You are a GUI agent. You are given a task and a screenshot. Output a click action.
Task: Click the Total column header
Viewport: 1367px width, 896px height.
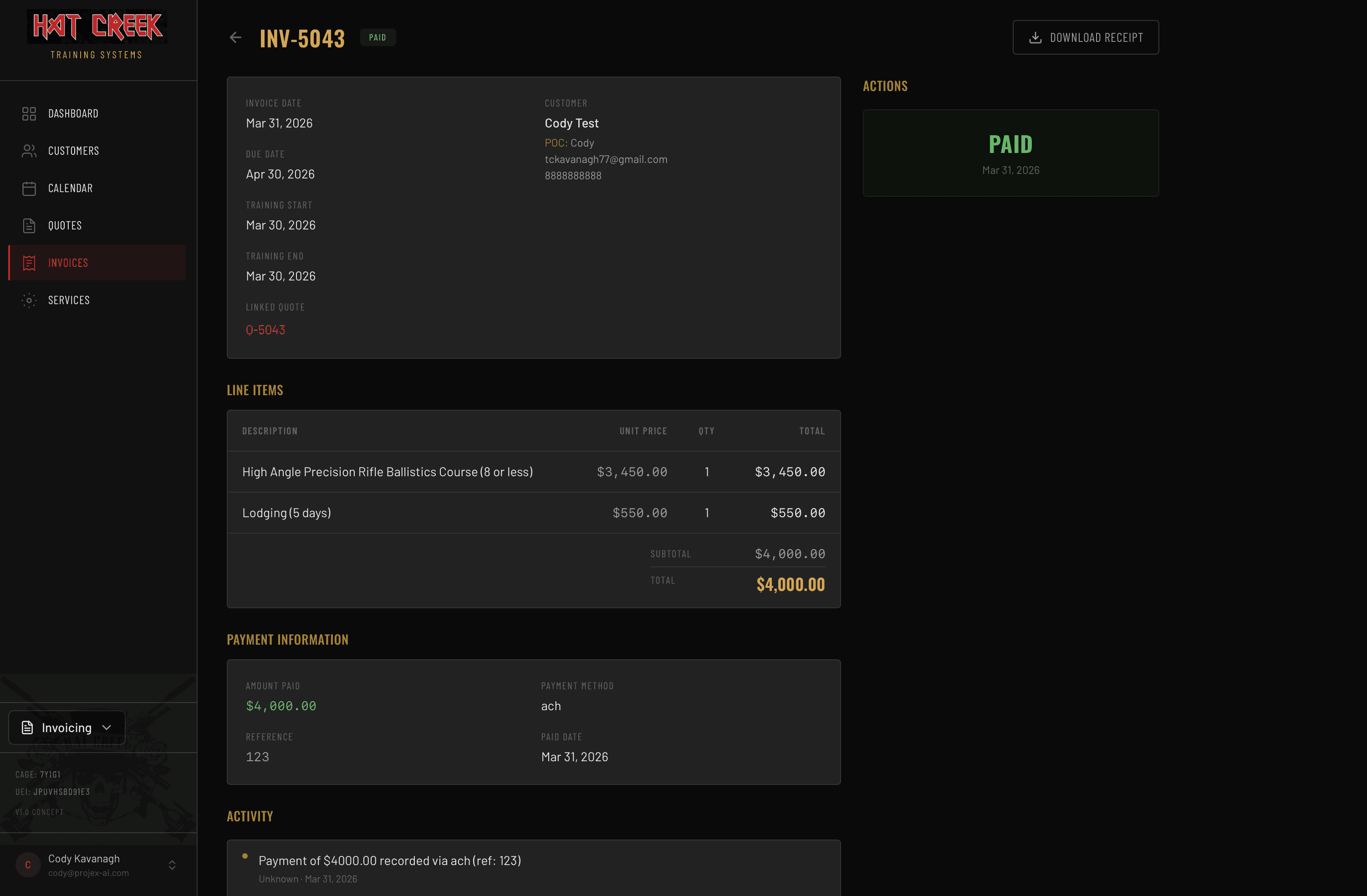coord(812,431)
